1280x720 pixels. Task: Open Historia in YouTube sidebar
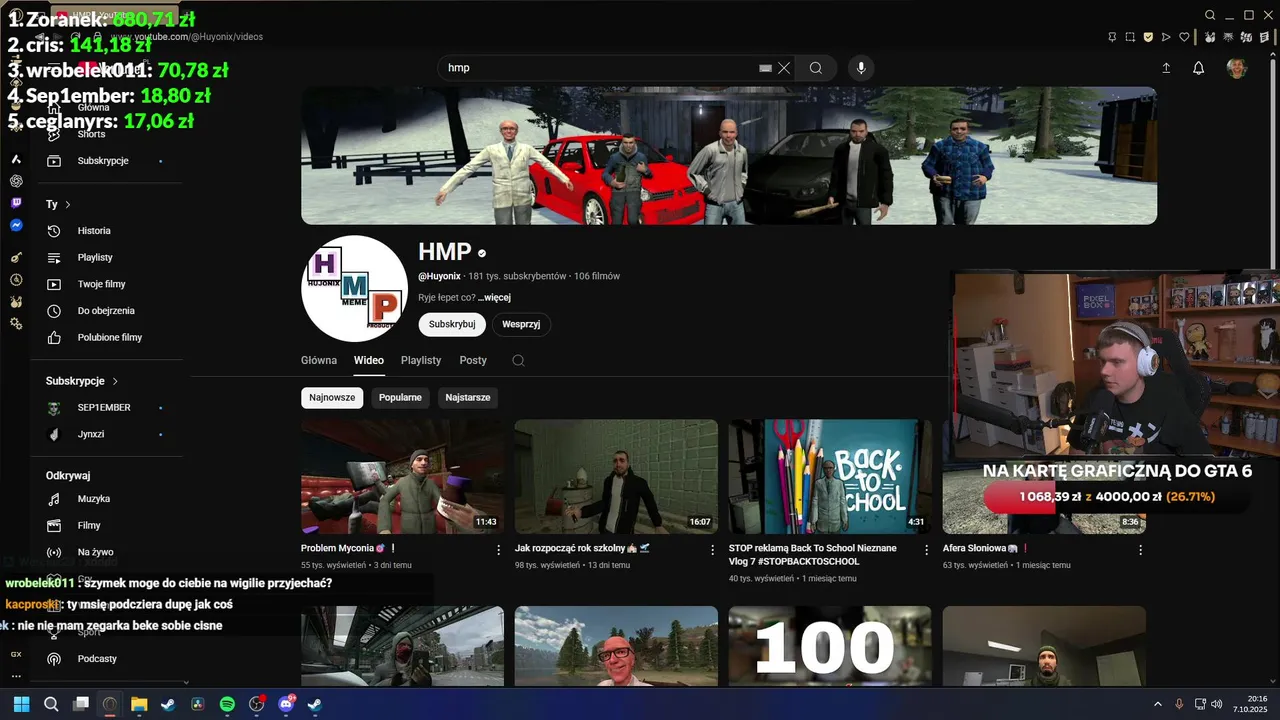106,231
